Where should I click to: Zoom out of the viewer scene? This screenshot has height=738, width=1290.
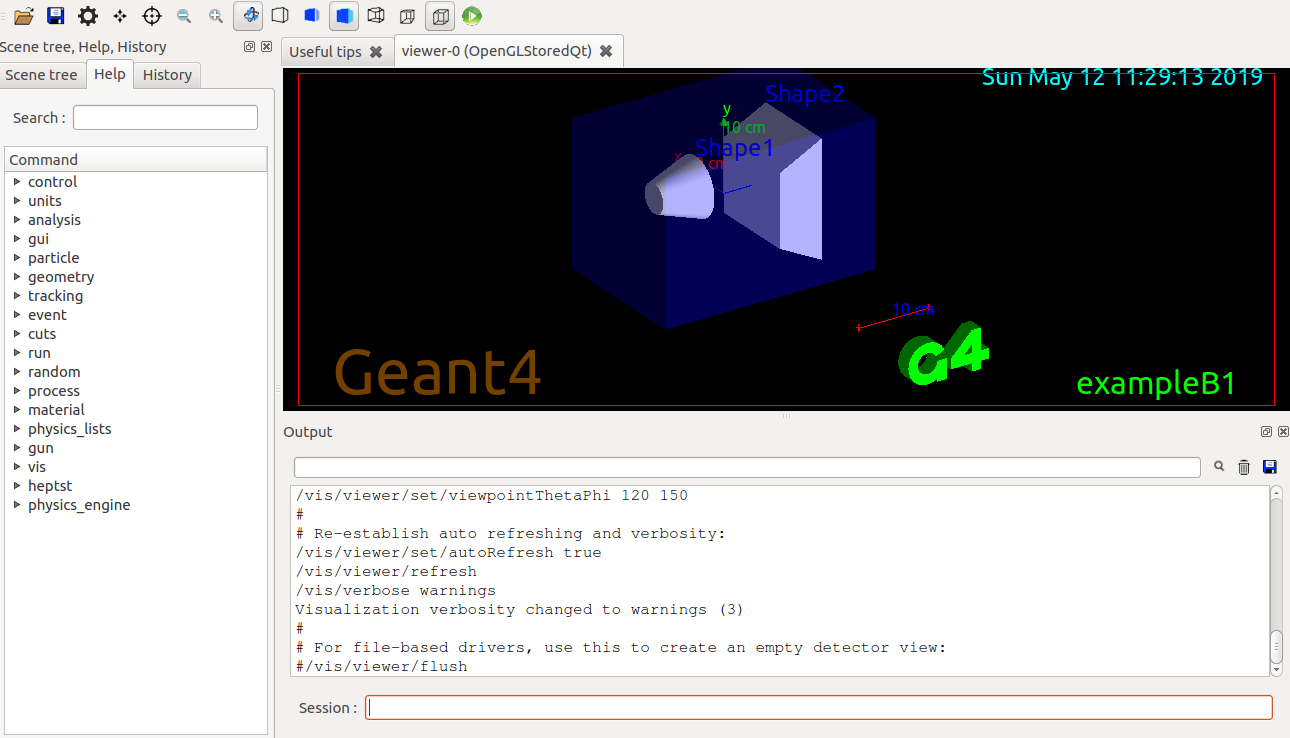pos(183,16)
